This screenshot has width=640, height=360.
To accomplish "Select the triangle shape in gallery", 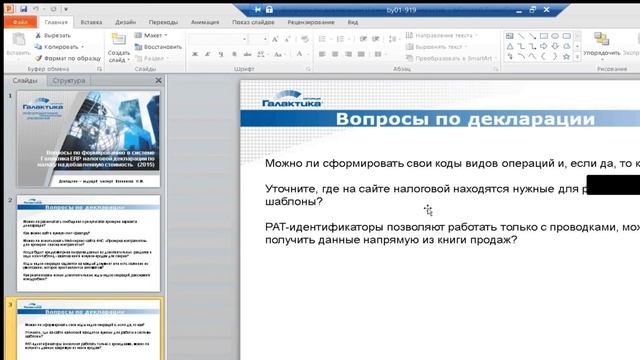I will (509, 47).
